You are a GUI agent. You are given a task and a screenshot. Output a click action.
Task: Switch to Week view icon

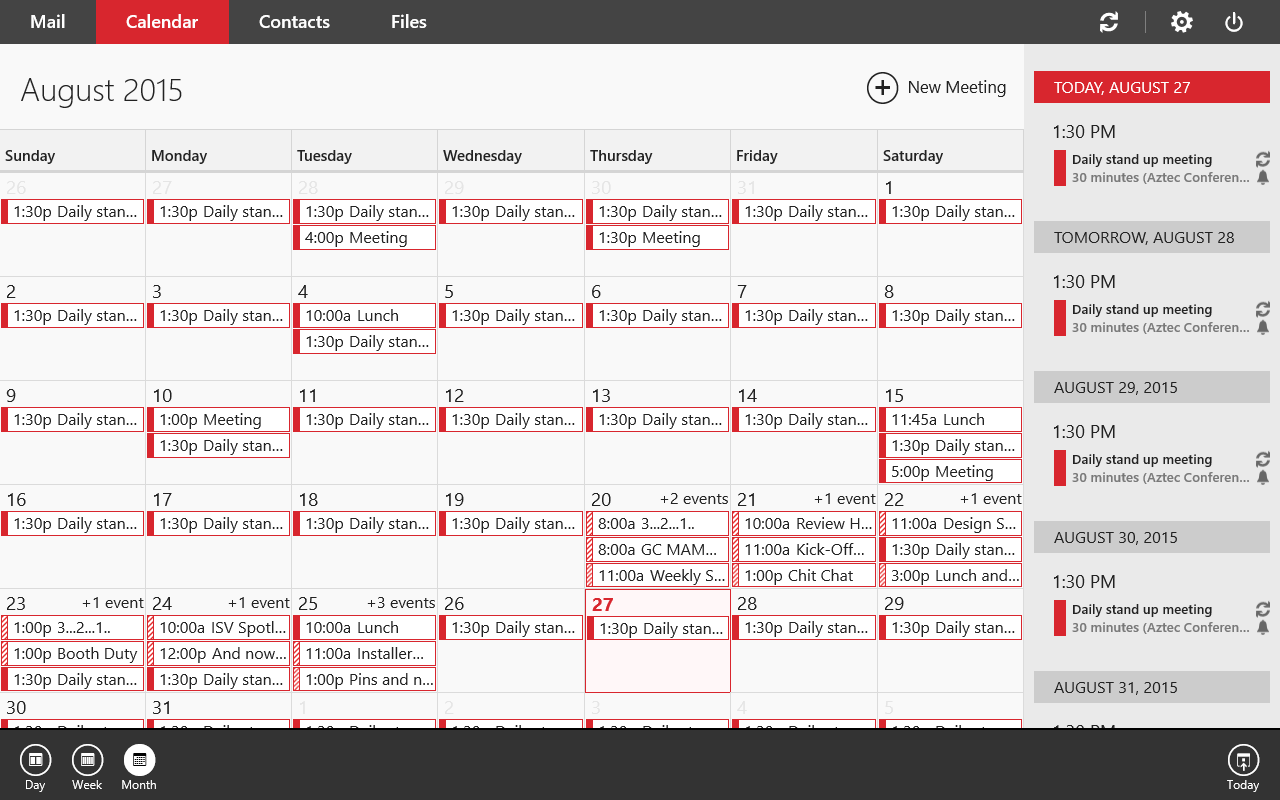point(87,761)
